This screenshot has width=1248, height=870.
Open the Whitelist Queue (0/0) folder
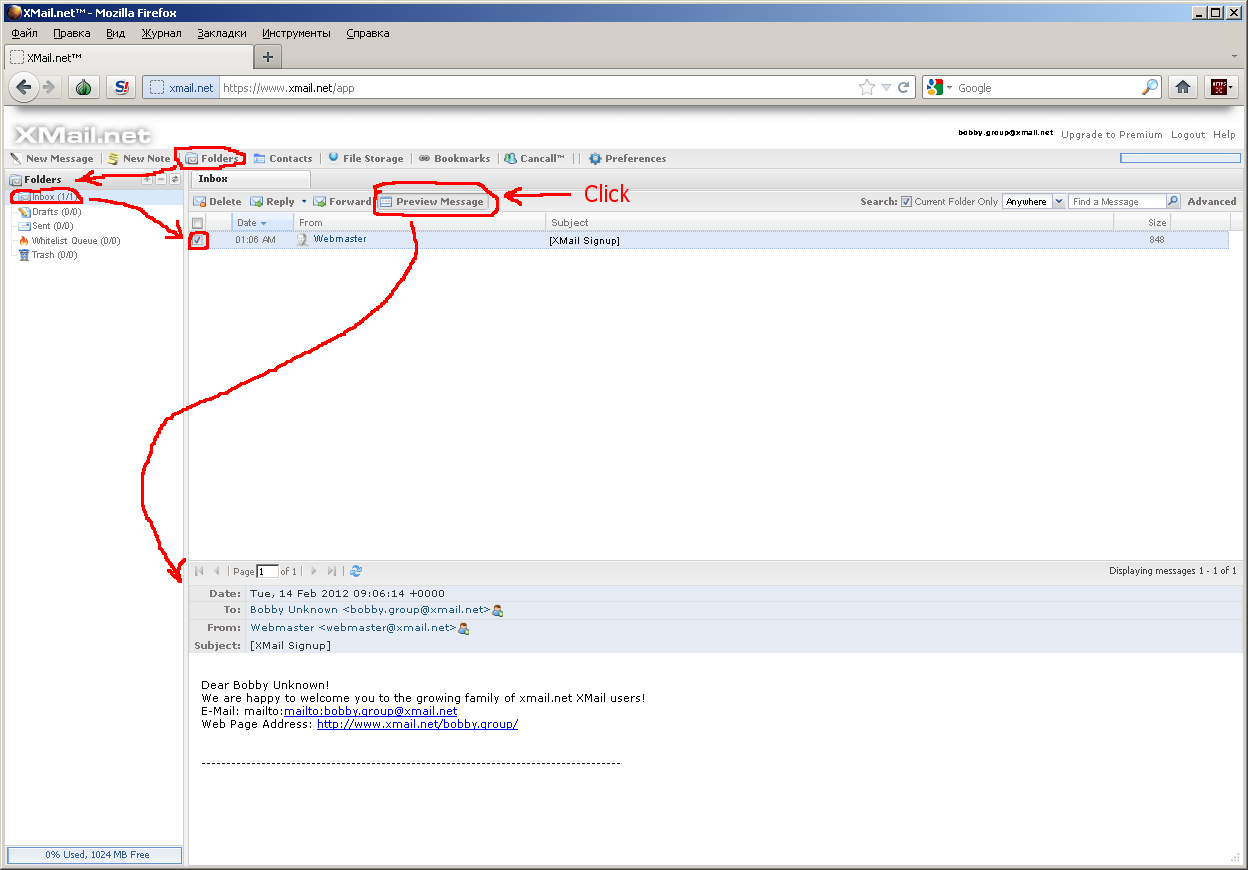click(x=68, y=241)
